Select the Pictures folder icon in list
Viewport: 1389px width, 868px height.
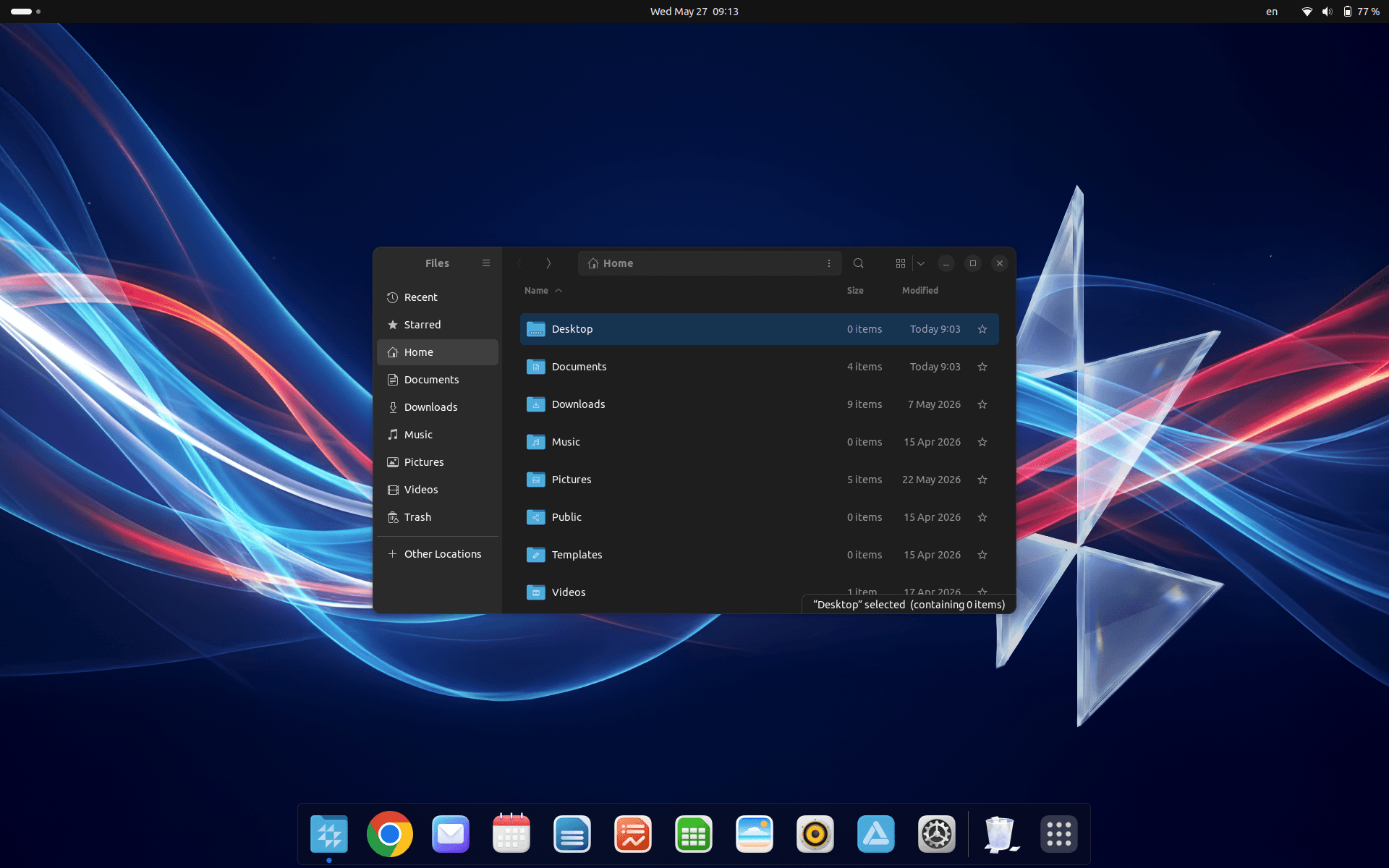[x=536, y=480]
